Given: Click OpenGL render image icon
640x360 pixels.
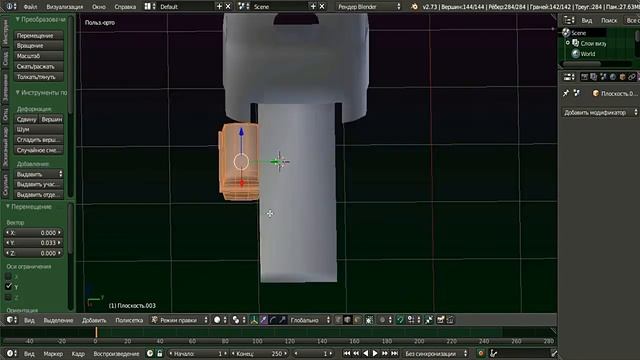Looking at the screenshot, I should (440, 320).
